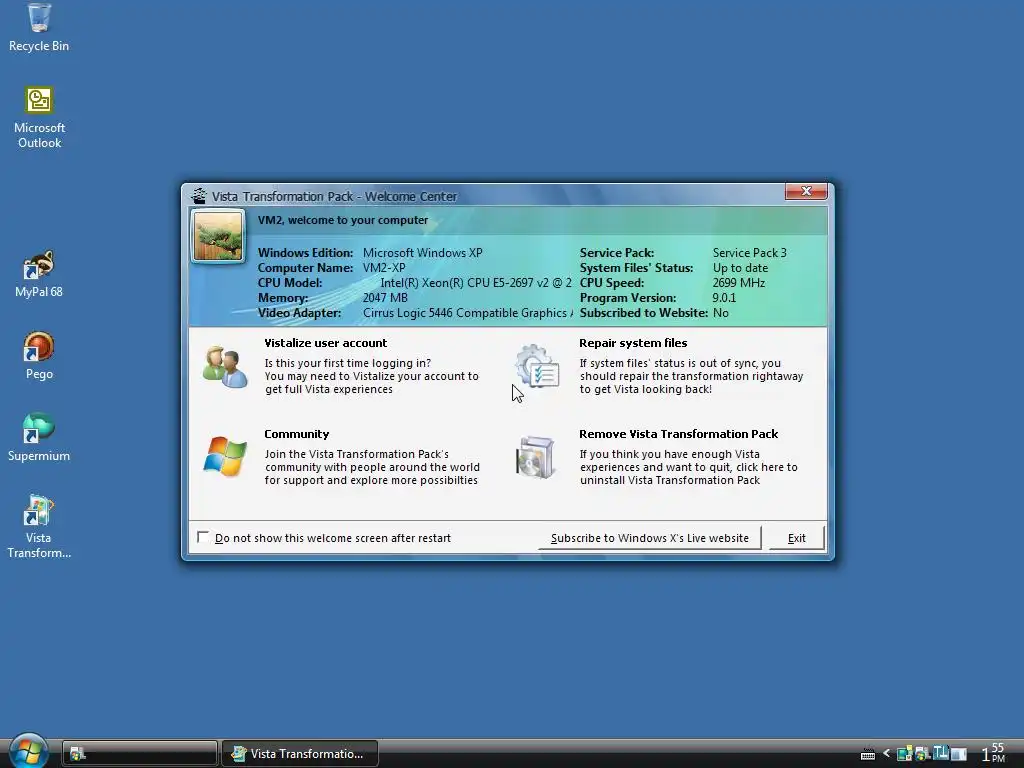This screenshot has height=768, width=1024.
Task: Click the Vistalize user account heading
Action: [325, 343]
